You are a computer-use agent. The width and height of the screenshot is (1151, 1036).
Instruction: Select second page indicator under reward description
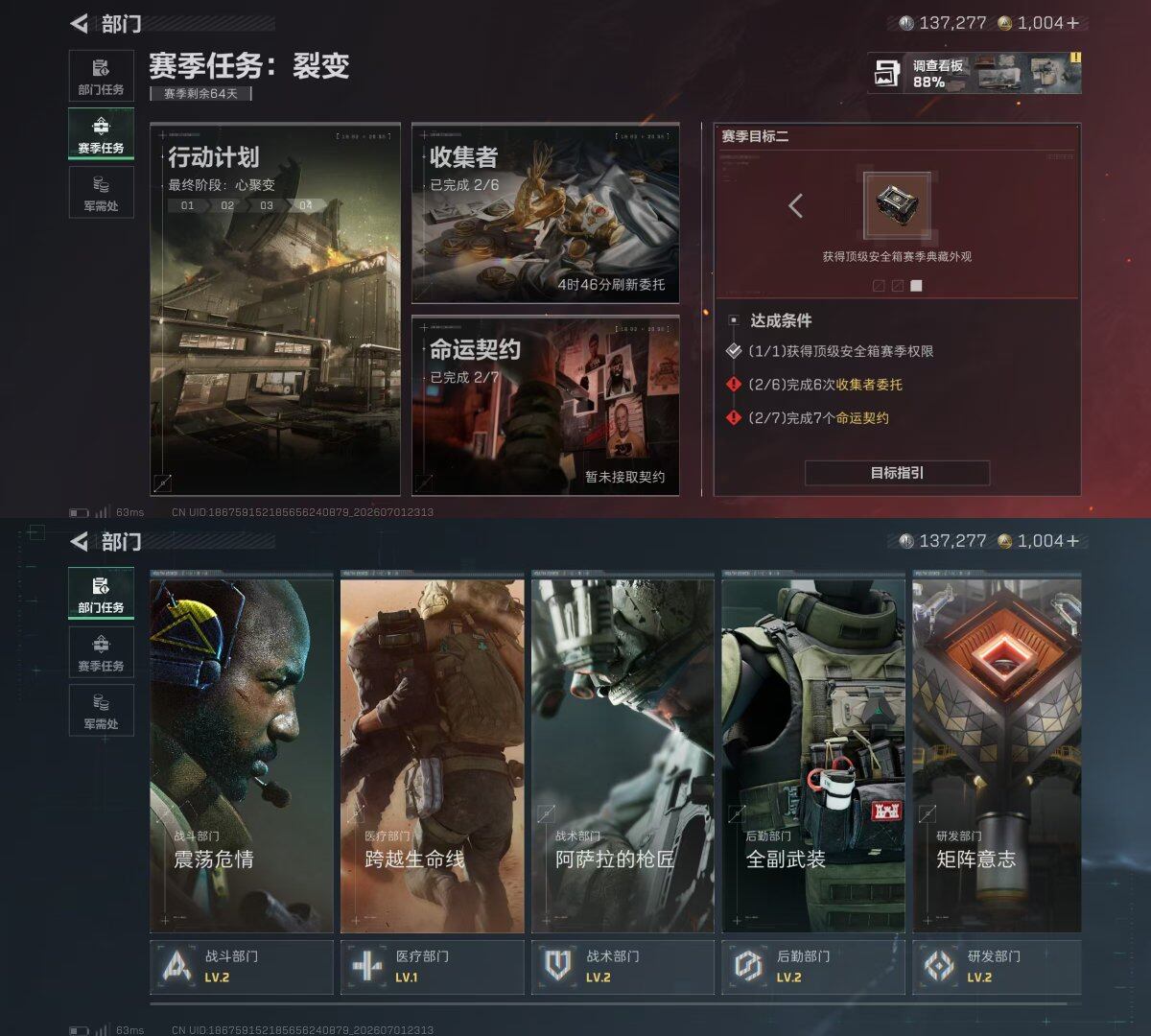pyautogui.click(x=898, y=286)
